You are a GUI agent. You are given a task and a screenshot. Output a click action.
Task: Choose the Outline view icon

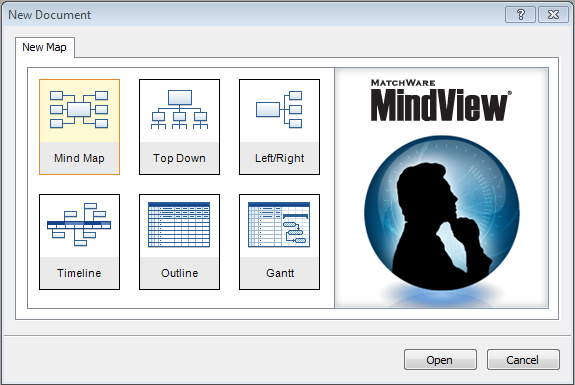[179, 242]
